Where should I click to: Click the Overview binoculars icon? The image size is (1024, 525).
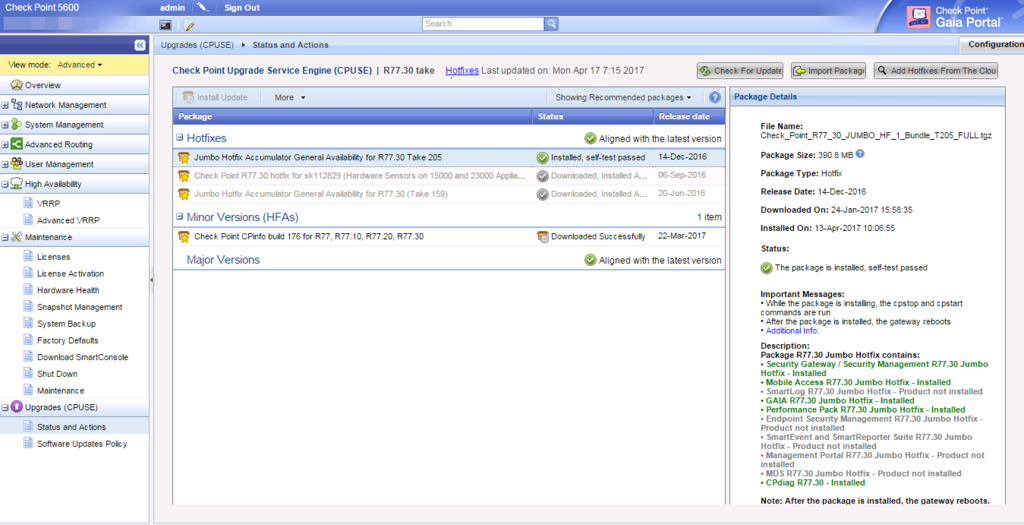16,85
